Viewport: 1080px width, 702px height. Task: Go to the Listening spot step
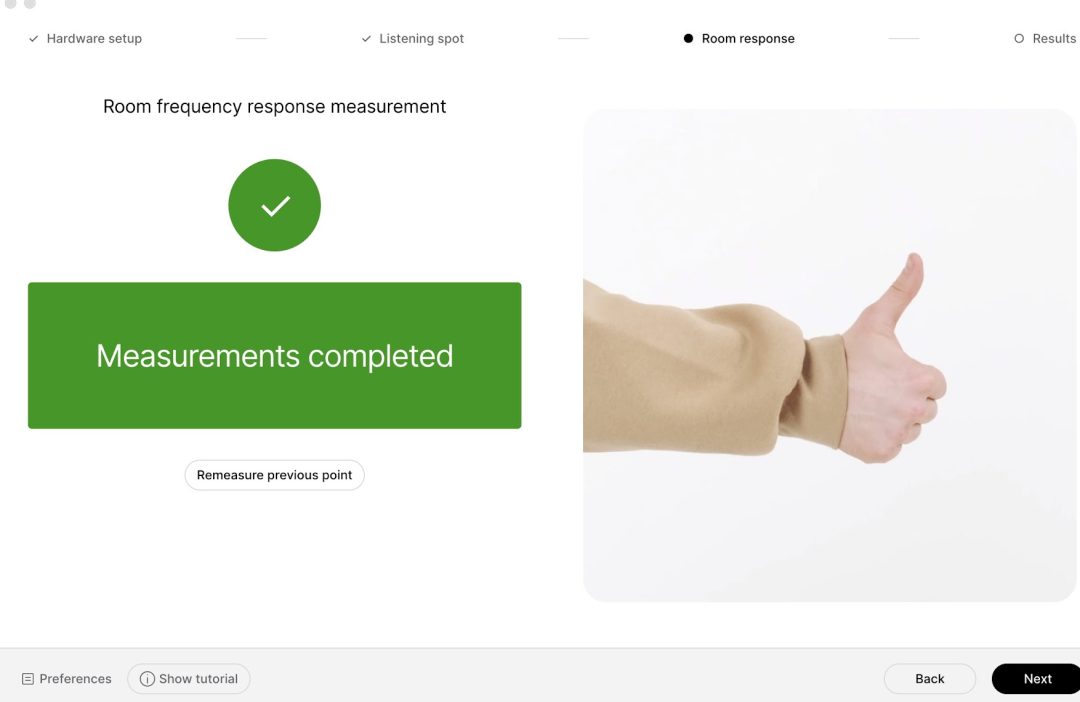422,39
